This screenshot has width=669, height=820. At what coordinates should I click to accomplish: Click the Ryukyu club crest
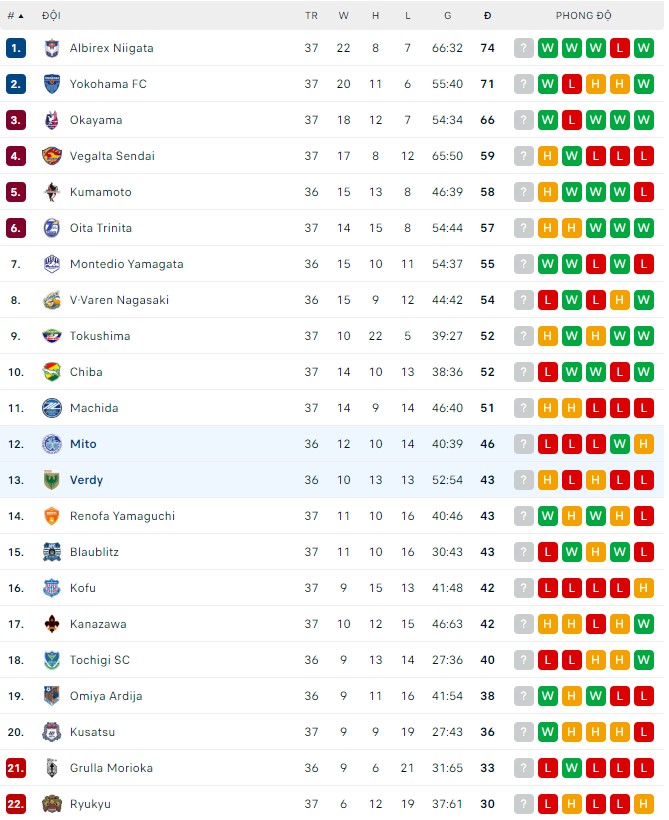[52, 804]
